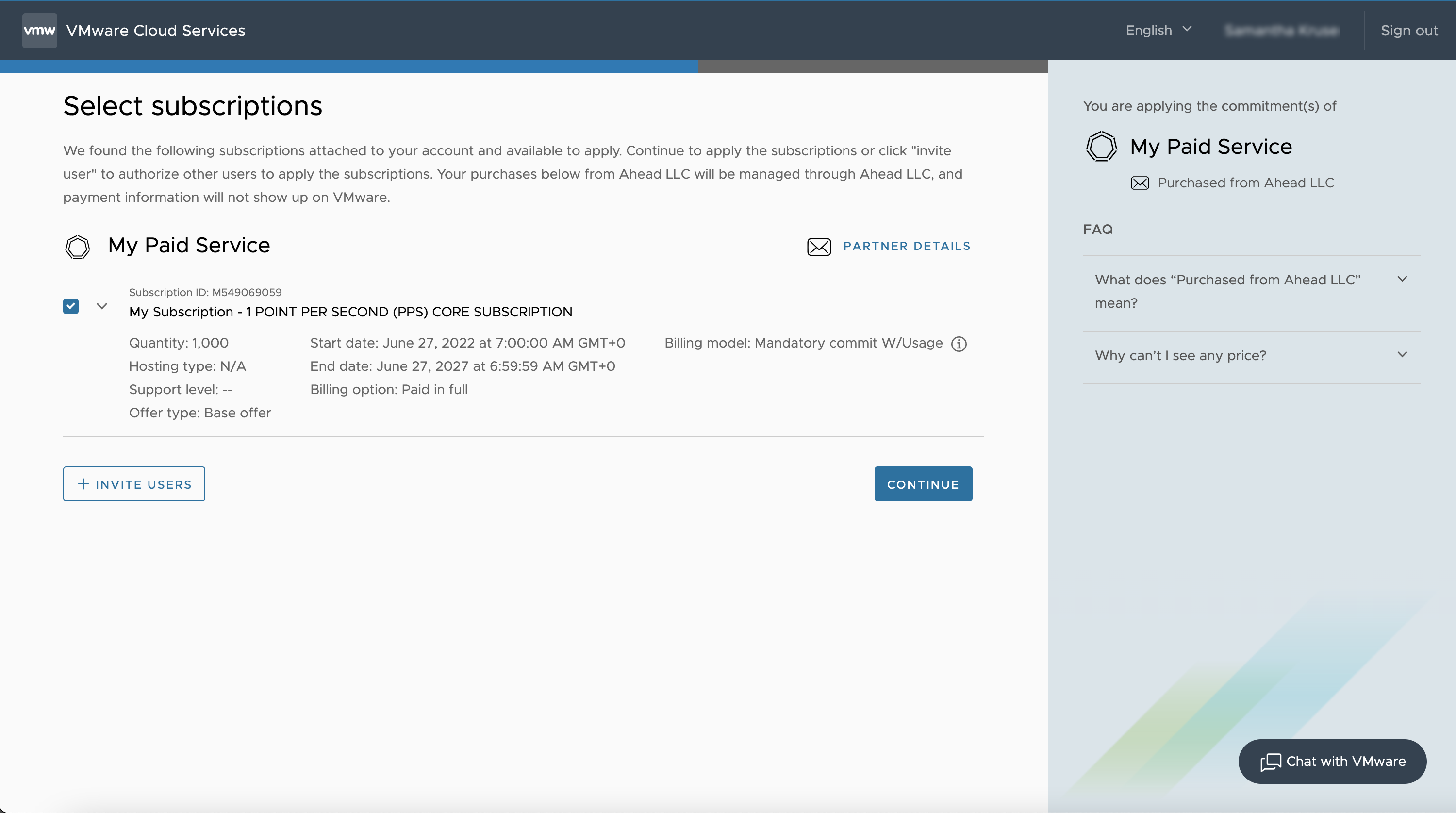Click the 'Offer type: Base offer' text
The height and width of the screenshot is (813, 1456).
tap(200, 413)
